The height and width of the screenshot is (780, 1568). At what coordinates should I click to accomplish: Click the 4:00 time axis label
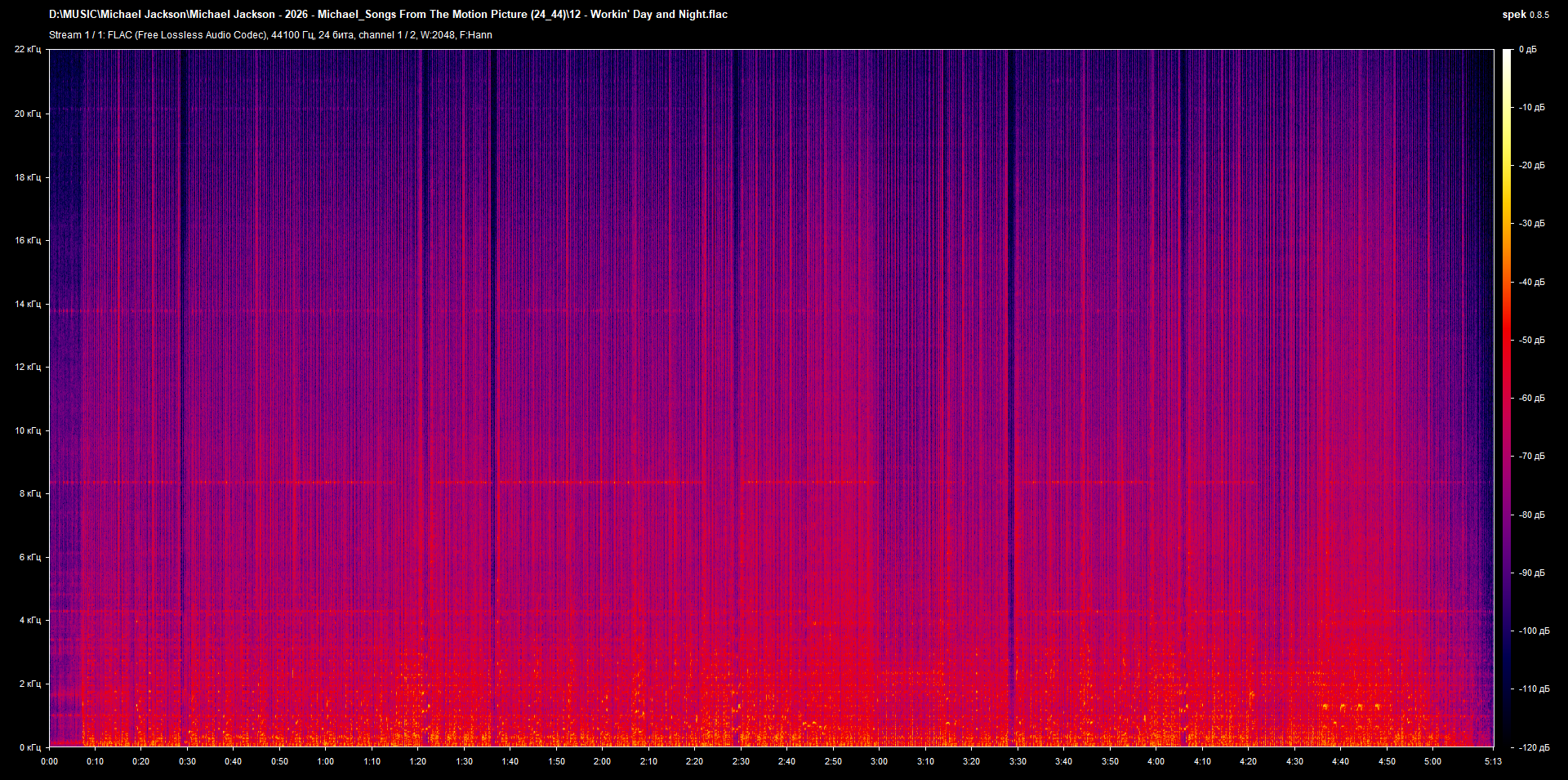coord(1156,761)
